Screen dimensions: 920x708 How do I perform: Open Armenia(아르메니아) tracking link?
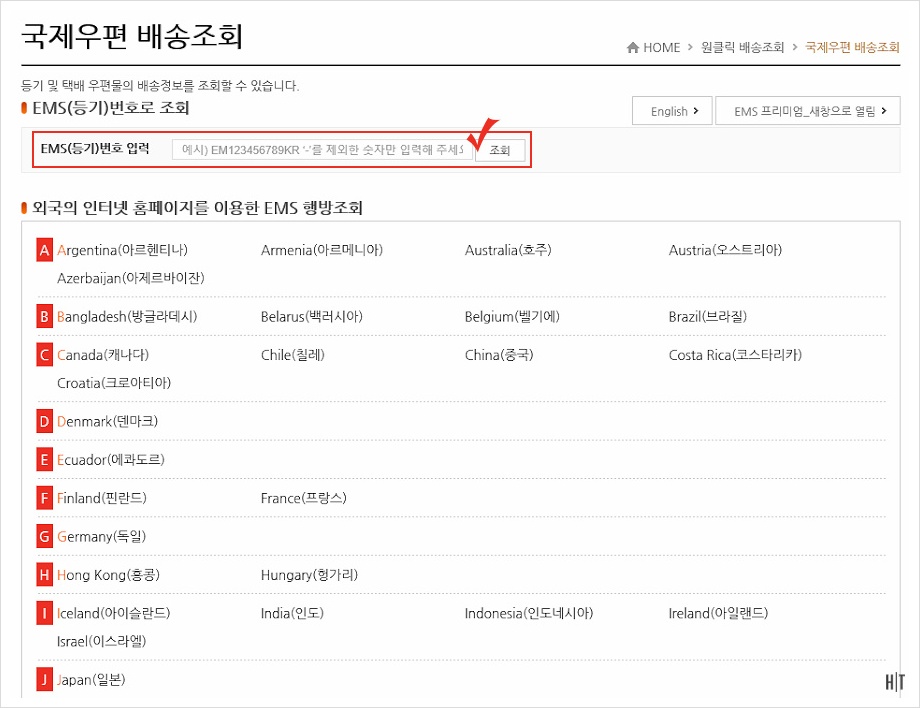coord(322,250)
